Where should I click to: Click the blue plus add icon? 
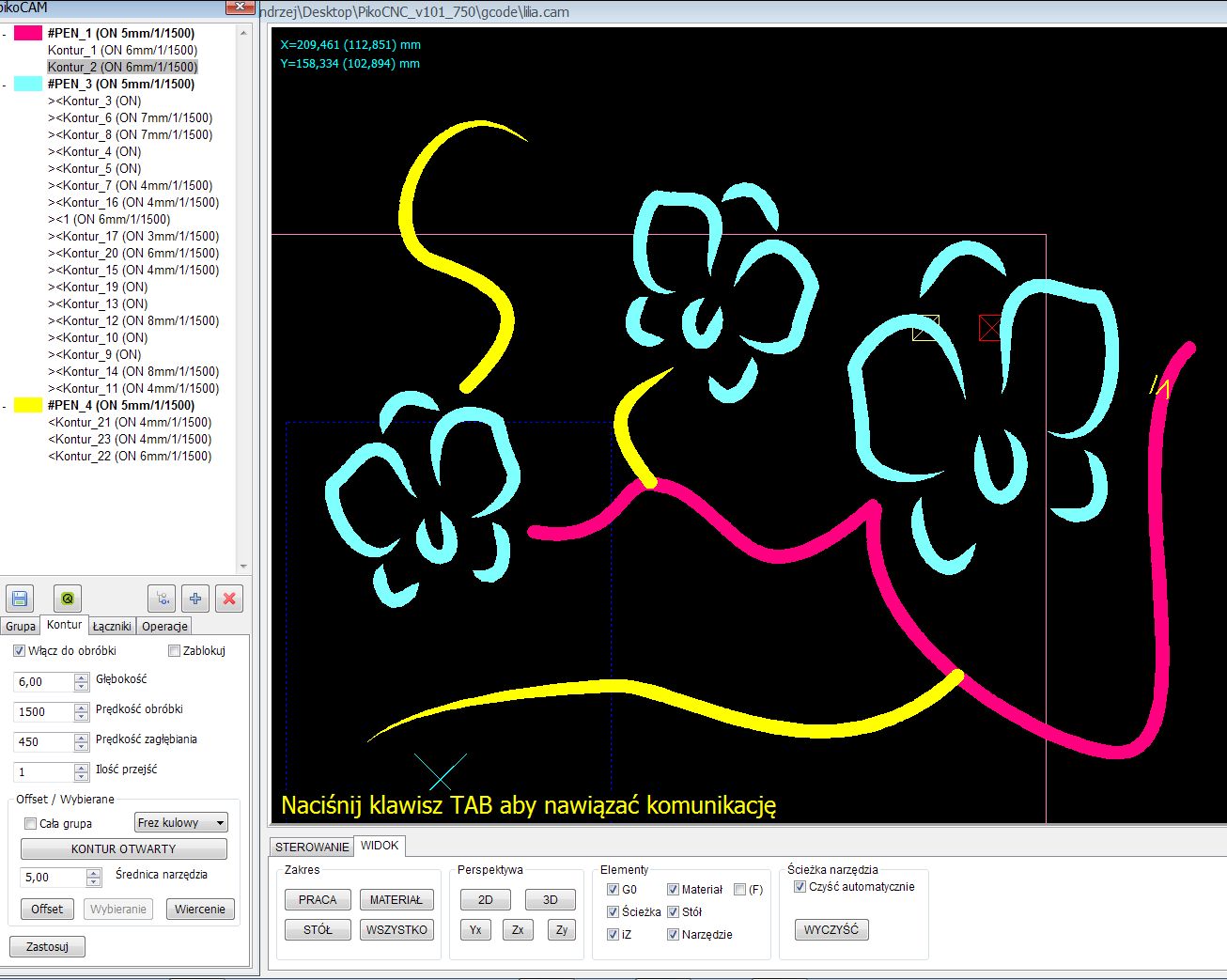[195, 599]
